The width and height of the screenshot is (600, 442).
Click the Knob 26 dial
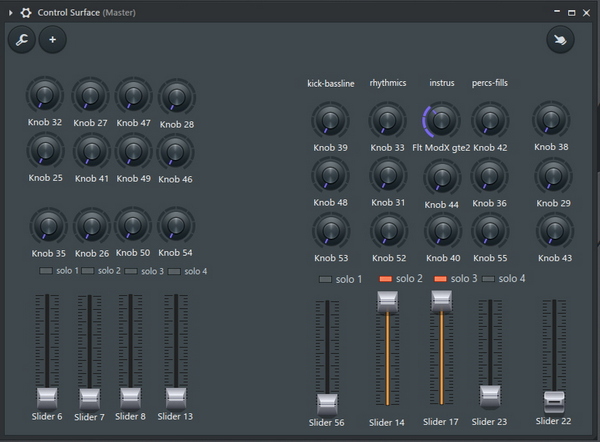pos(92,226)
